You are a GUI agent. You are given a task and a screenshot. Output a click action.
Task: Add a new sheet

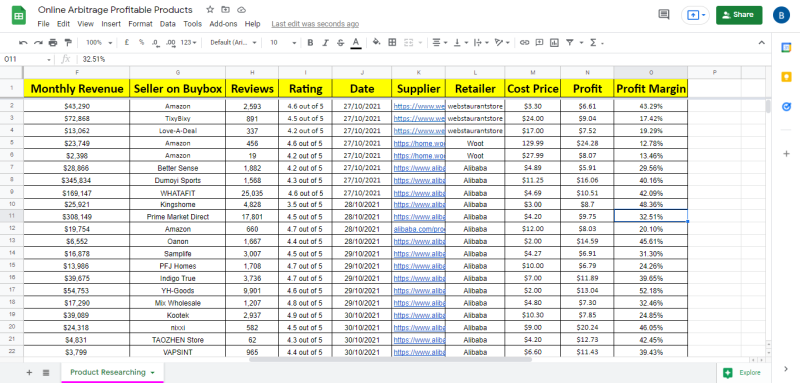pos(29,373)
